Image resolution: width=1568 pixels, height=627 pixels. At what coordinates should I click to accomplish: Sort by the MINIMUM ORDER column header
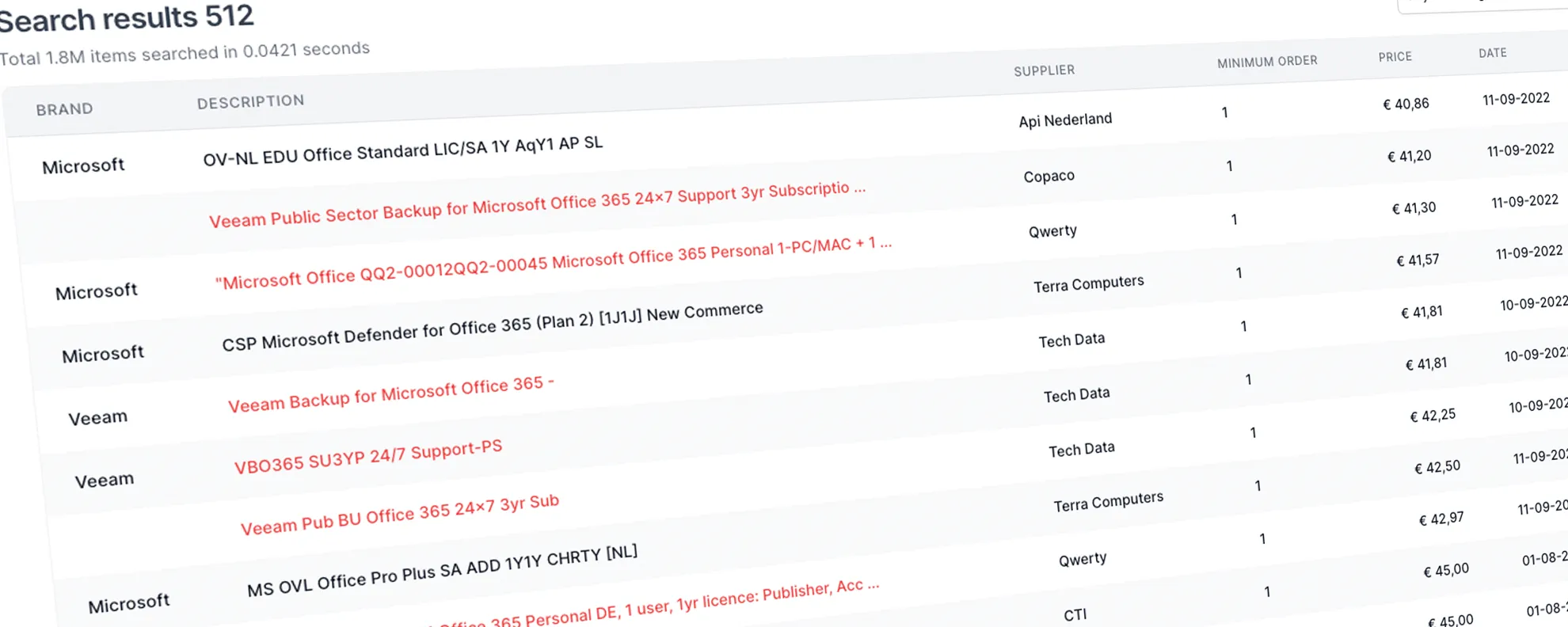[1267, 62]
